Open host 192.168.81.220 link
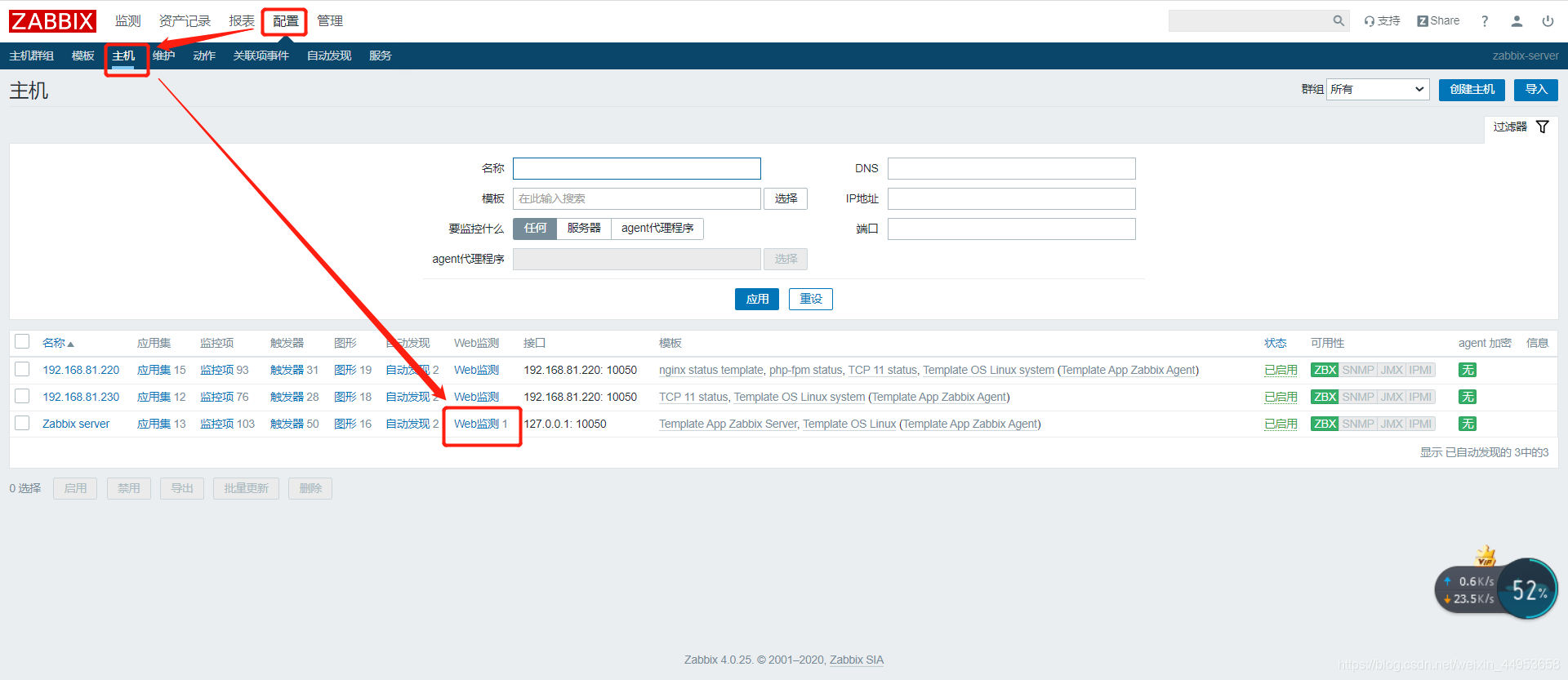This screenshot has width=1568, height=680. click(x=81, y=371)
